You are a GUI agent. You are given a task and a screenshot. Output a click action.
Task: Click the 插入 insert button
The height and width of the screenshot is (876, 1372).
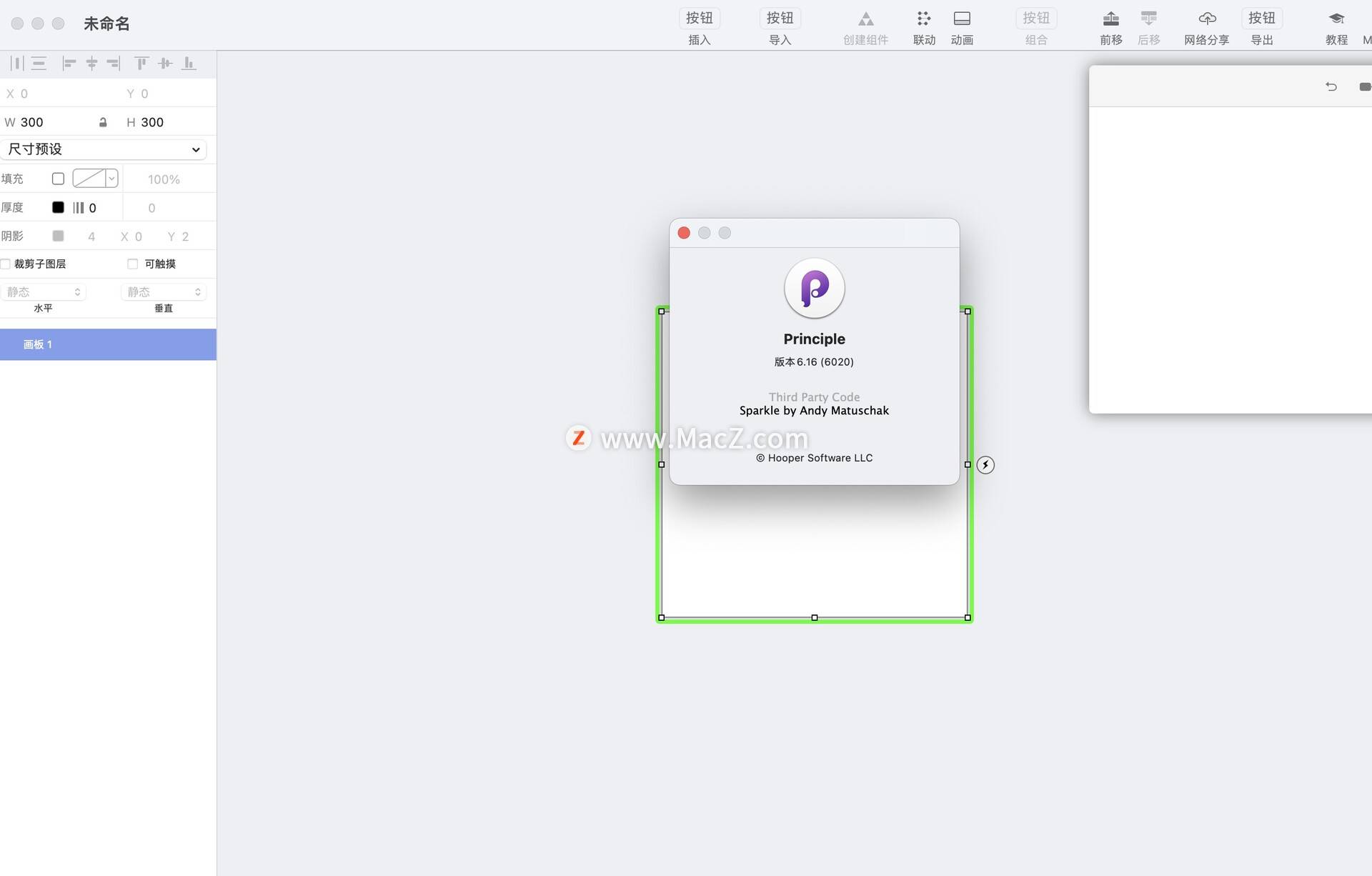click(699, 19)
